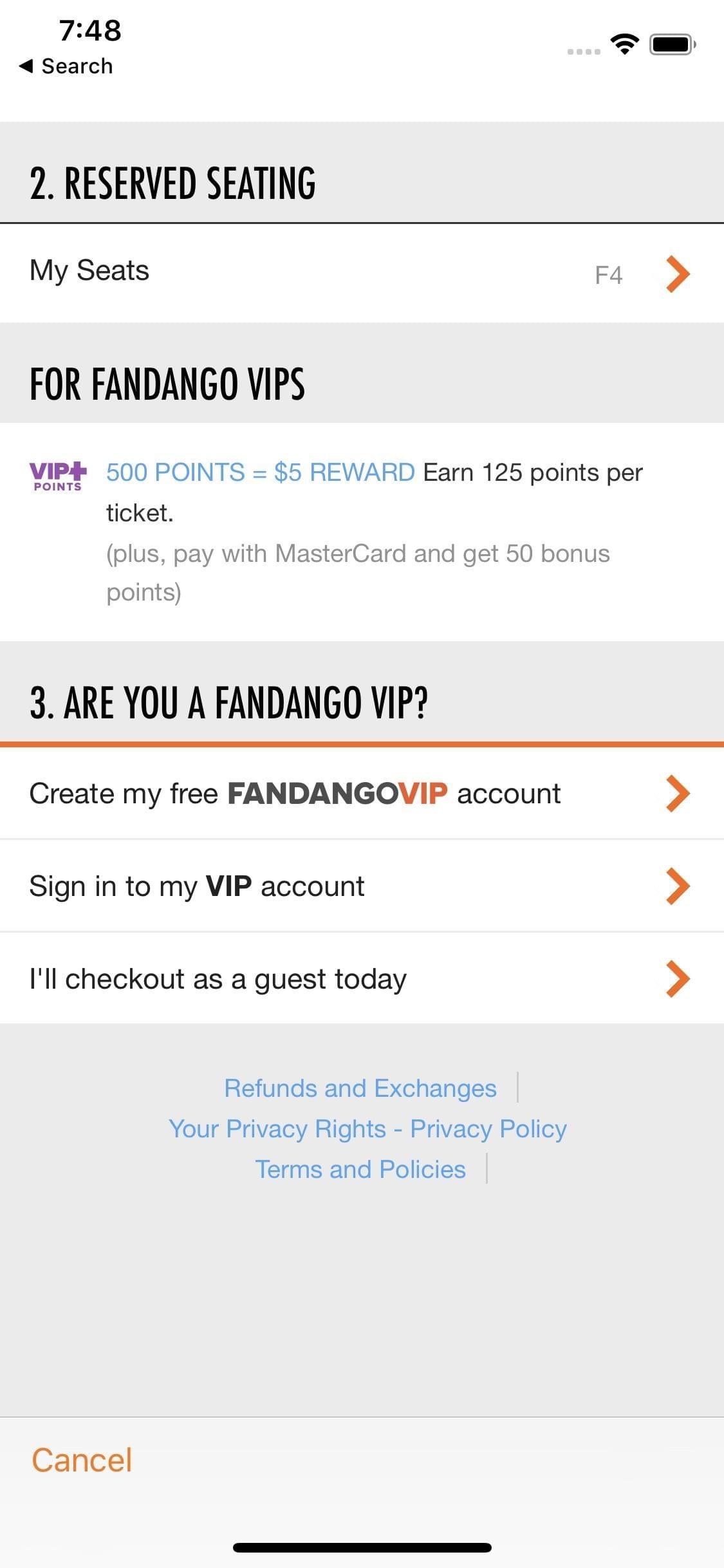Expand Create FandangoVIP account chevron
724x1568 pixels.
click(678, 793)
